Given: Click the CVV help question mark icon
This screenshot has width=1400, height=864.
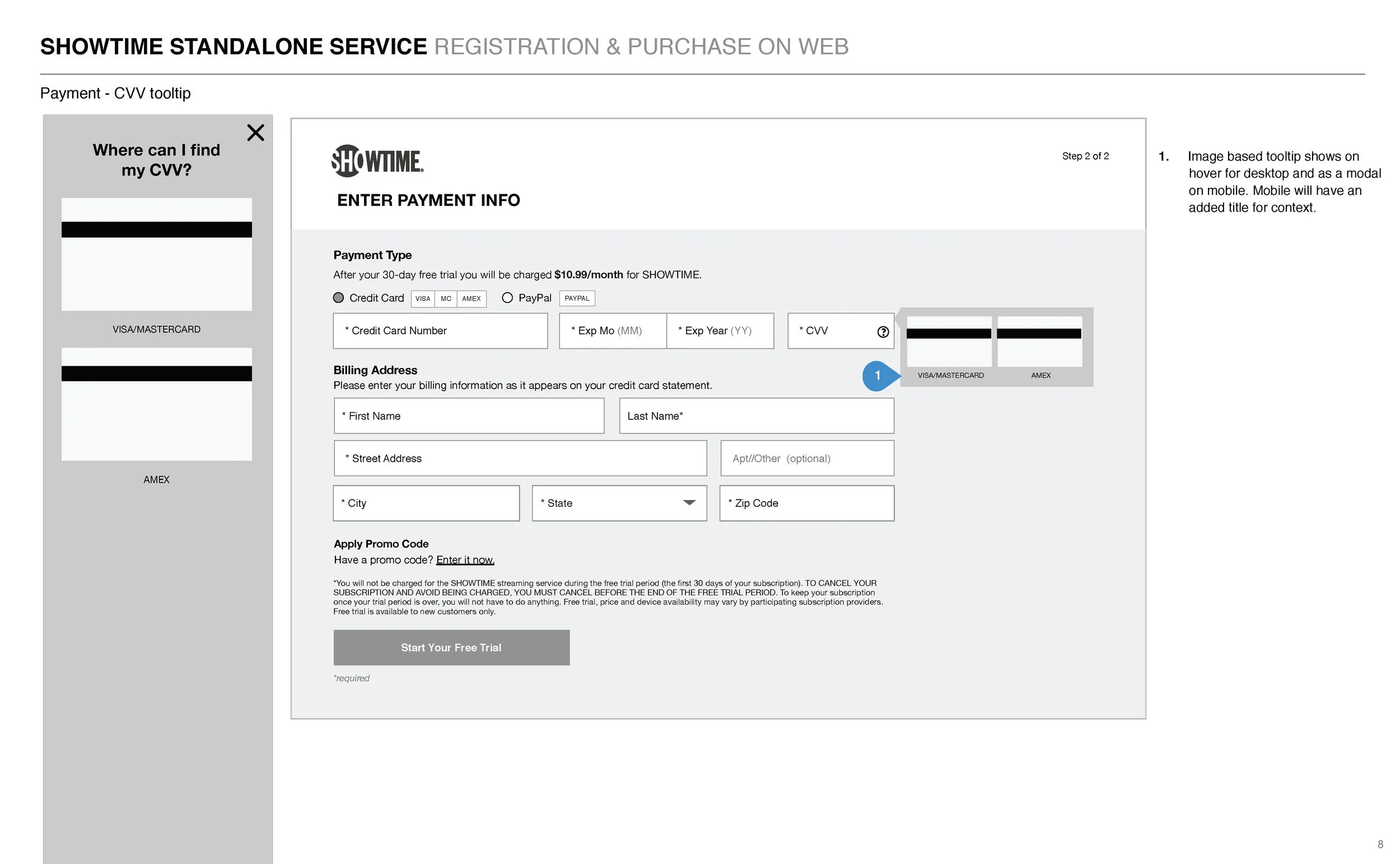Looking at the screenshot, I should click(883, 332).
